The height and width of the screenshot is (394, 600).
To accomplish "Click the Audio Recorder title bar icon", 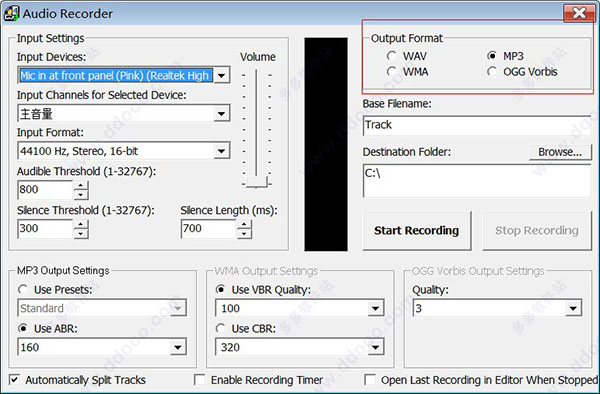I will [x=11, y=13].
